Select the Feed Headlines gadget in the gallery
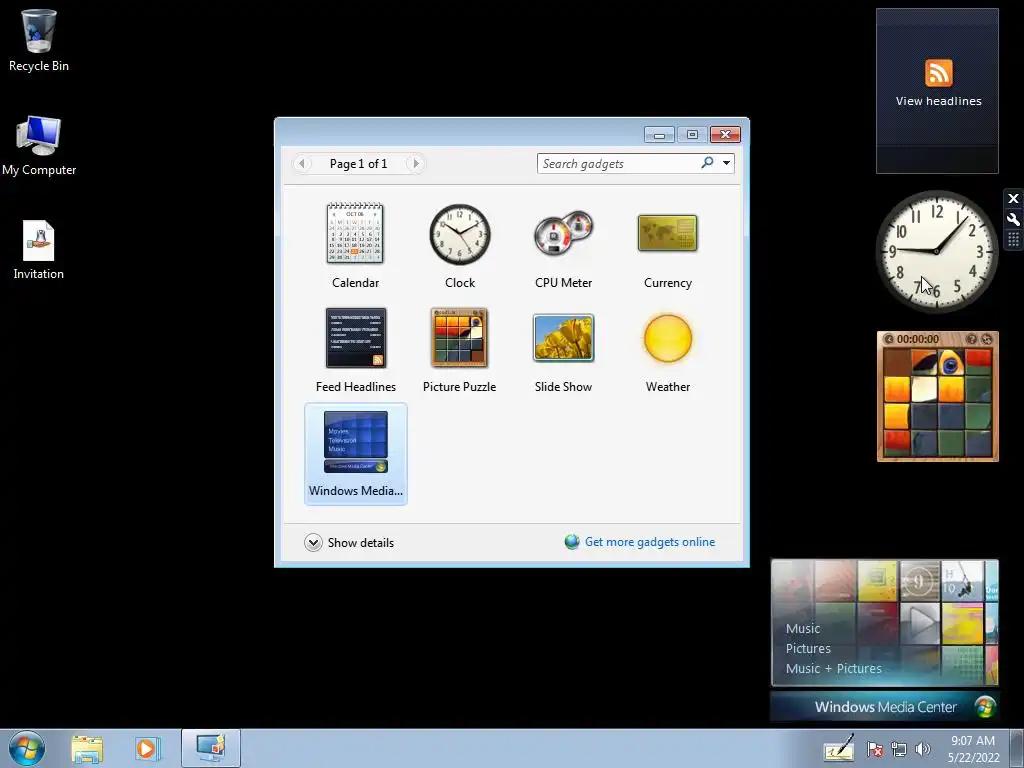This screenshot has height=768, width=1024. coord(356,338)
